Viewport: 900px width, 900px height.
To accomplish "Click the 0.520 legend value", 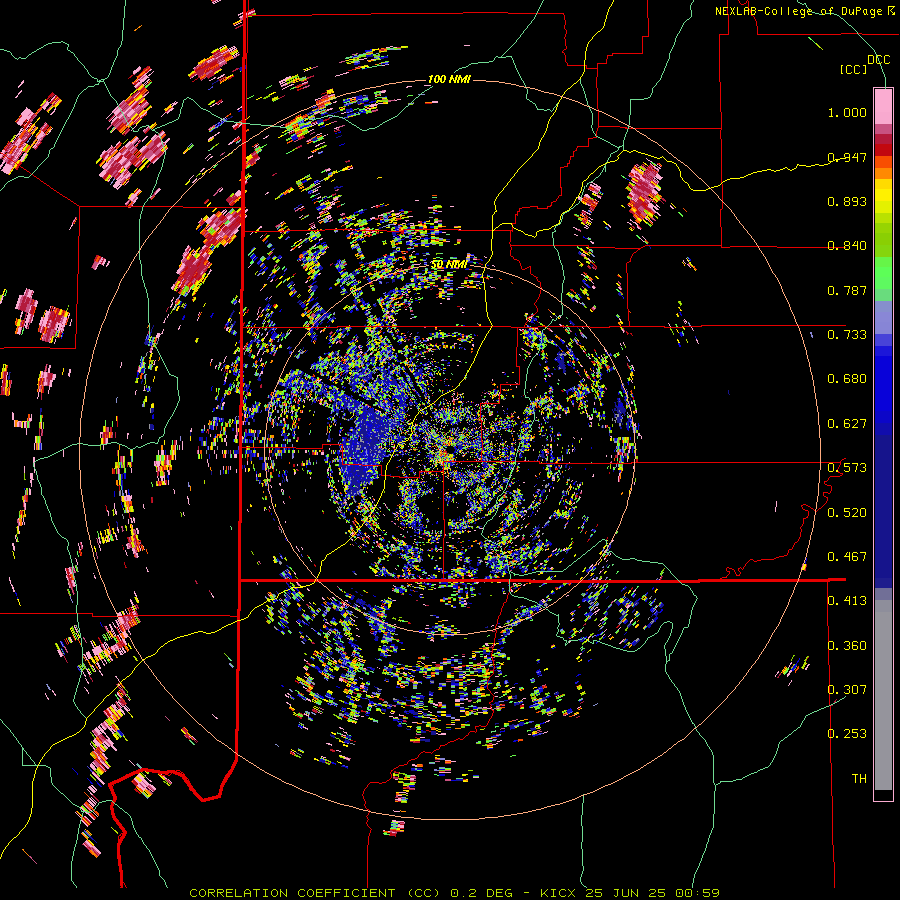I will [x=847, y=512].
